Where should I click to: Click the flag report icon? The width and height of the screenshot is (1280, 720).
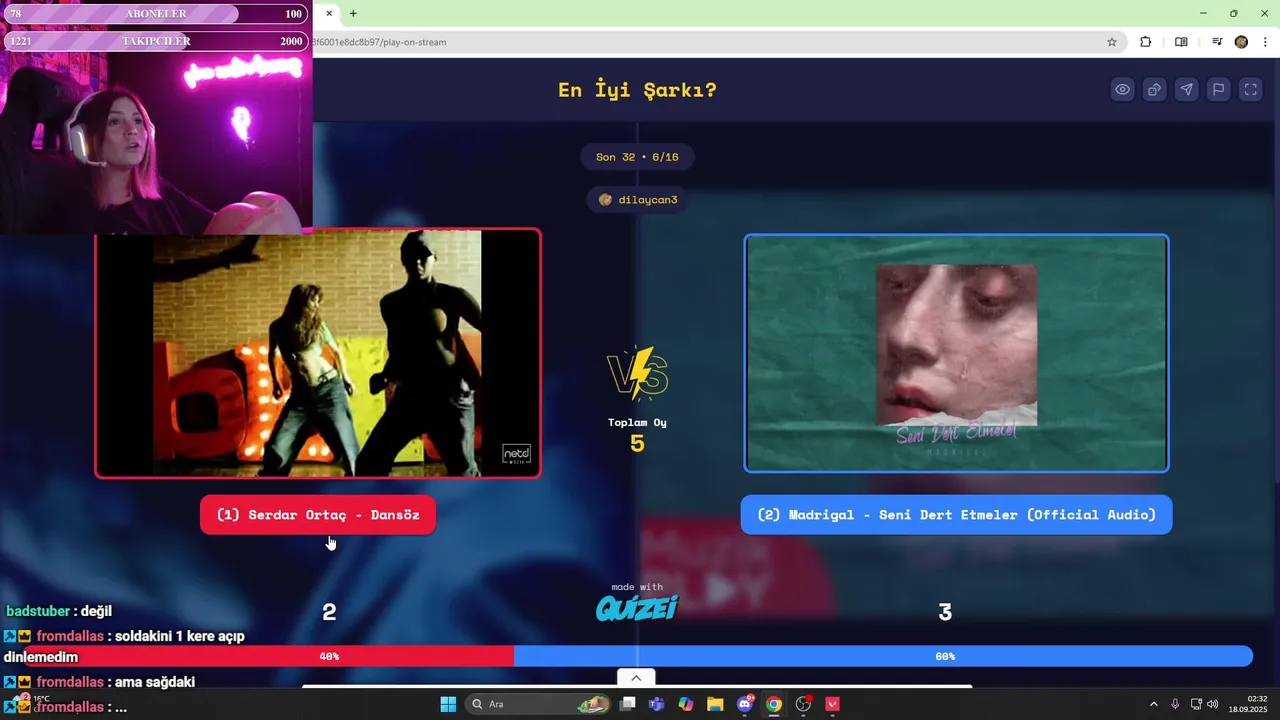[1219, 90]
